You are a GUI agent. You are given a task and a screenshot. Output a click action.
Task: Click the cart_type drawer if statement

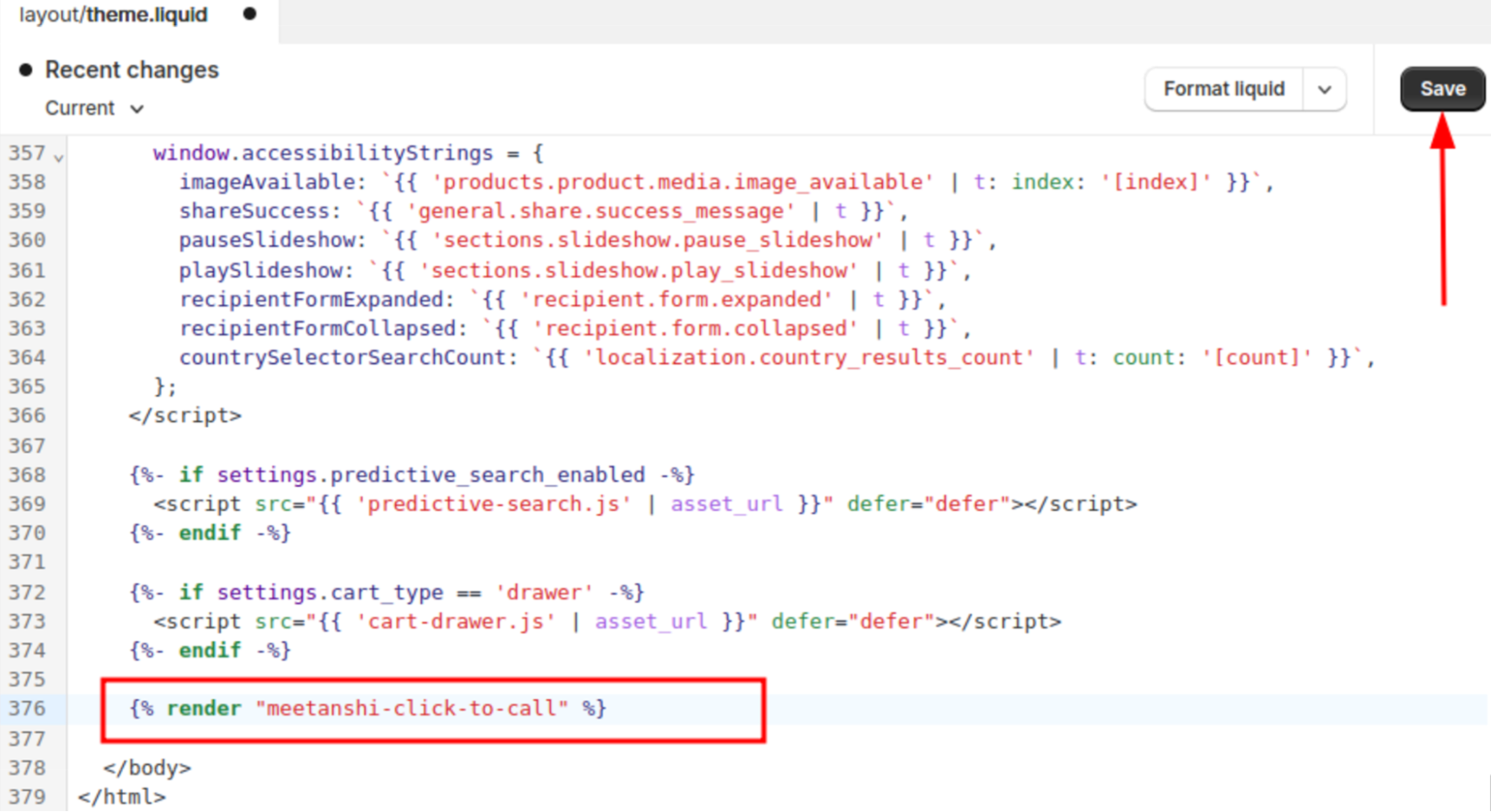coord(386,592)
